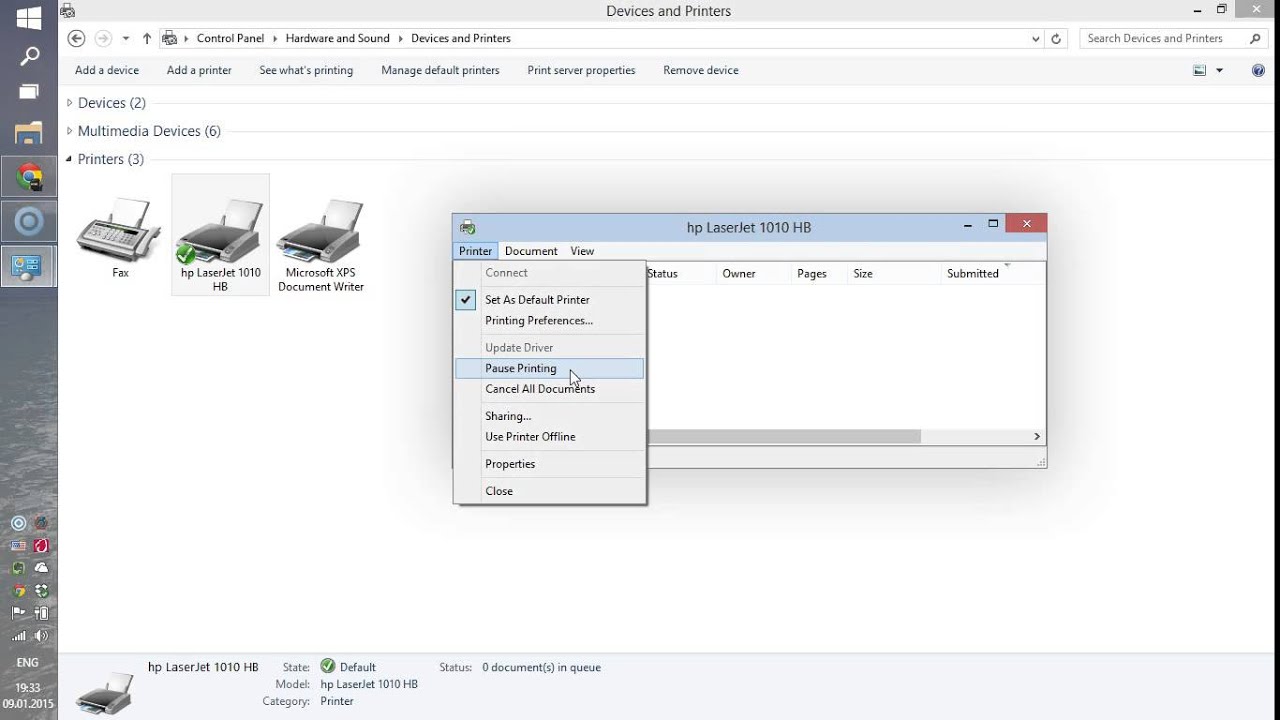Switch to the Control Panel taskbar icon
This screenshot has height=720, width=1280.
[x=29, y=266]
